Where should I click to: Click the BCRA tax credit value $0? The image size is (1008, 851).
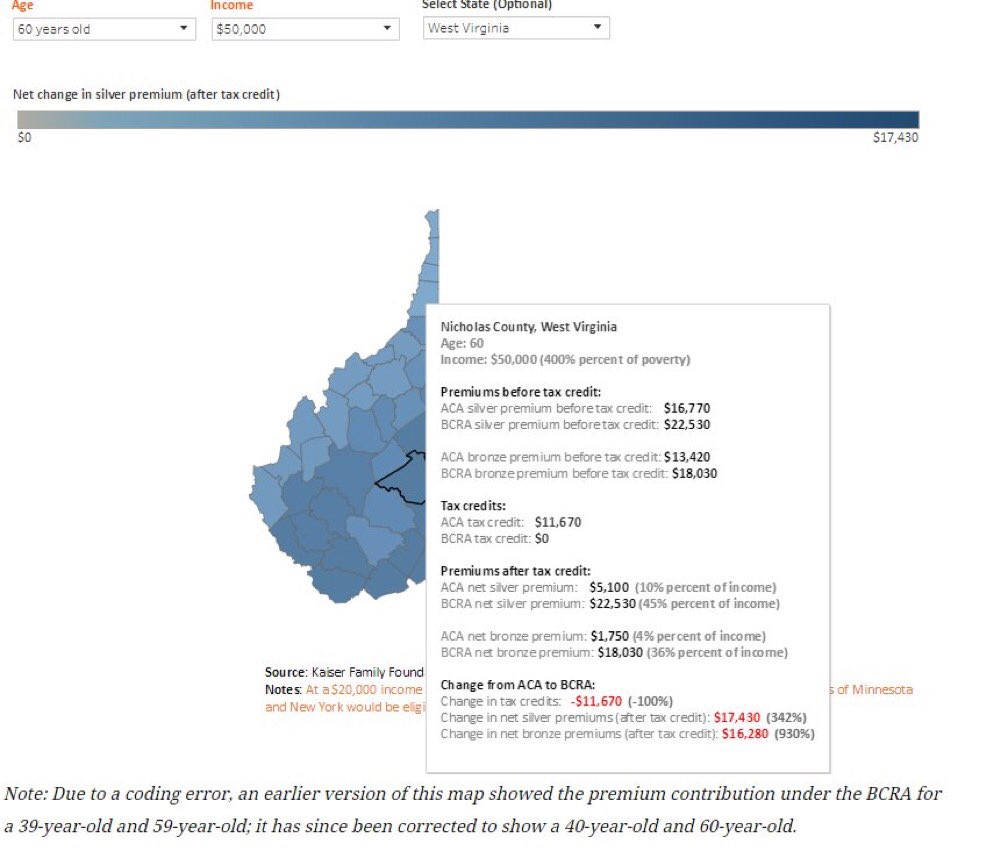click(x=541, y=539)
